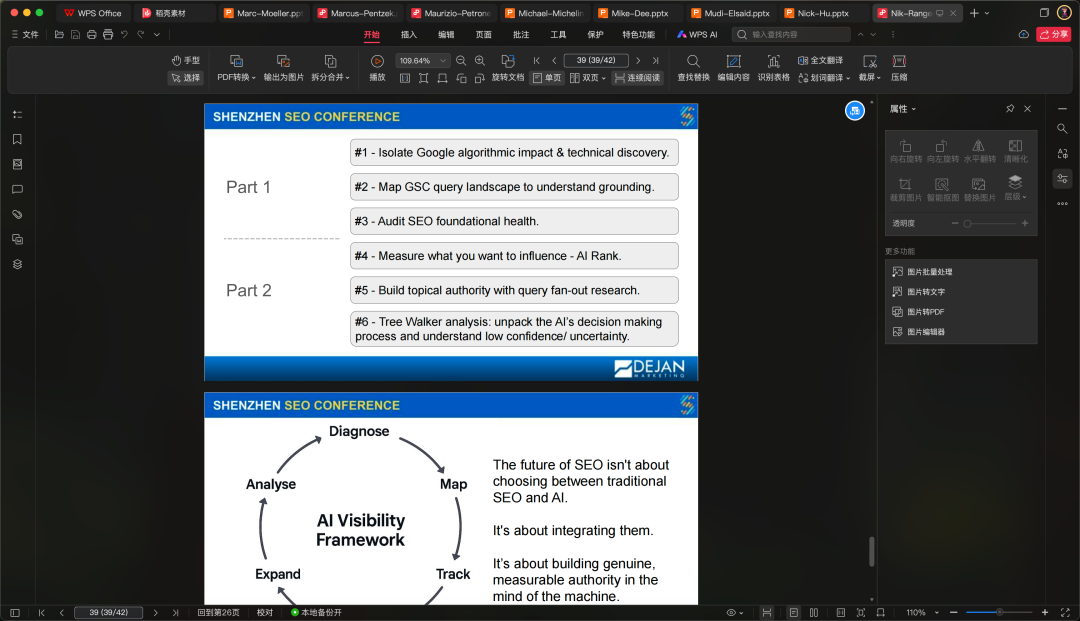This screenshot has height=621, width=1080.
Task: Open the outline panel in left sidebar
Action: 17,114
